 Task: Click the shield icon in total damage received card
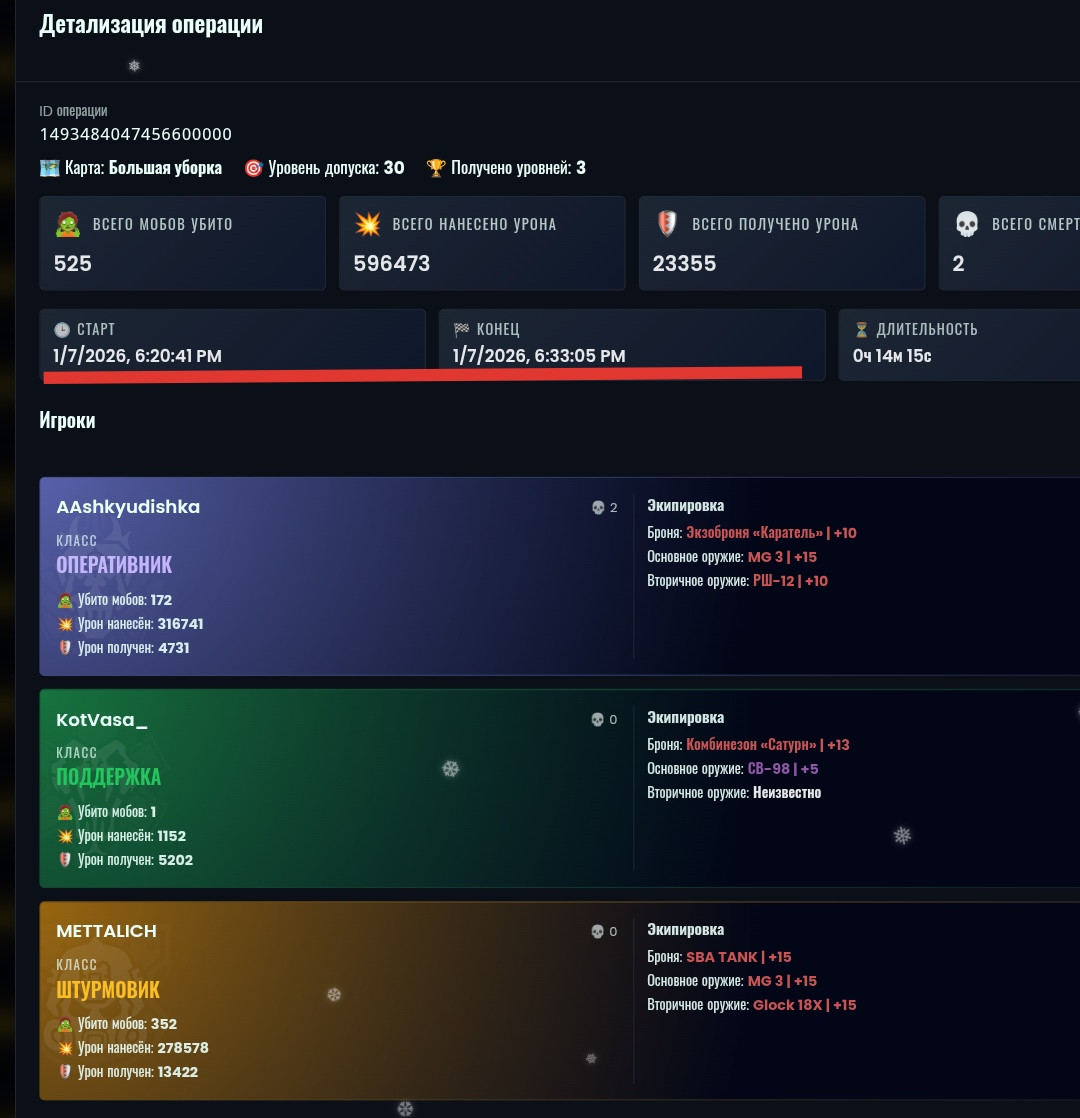[x=667, y=224]
